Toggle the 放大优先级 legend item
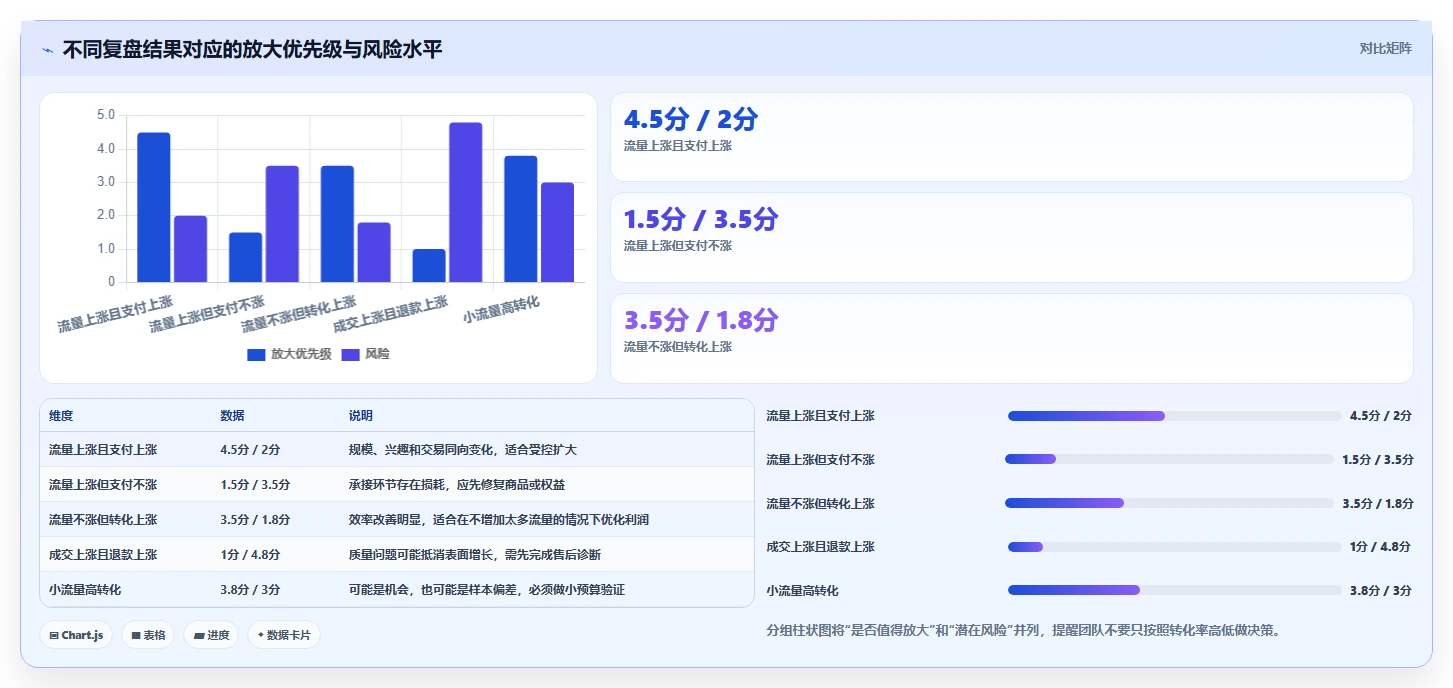The height and width of the screenshot is (688, 1453). tap(289, 354)
